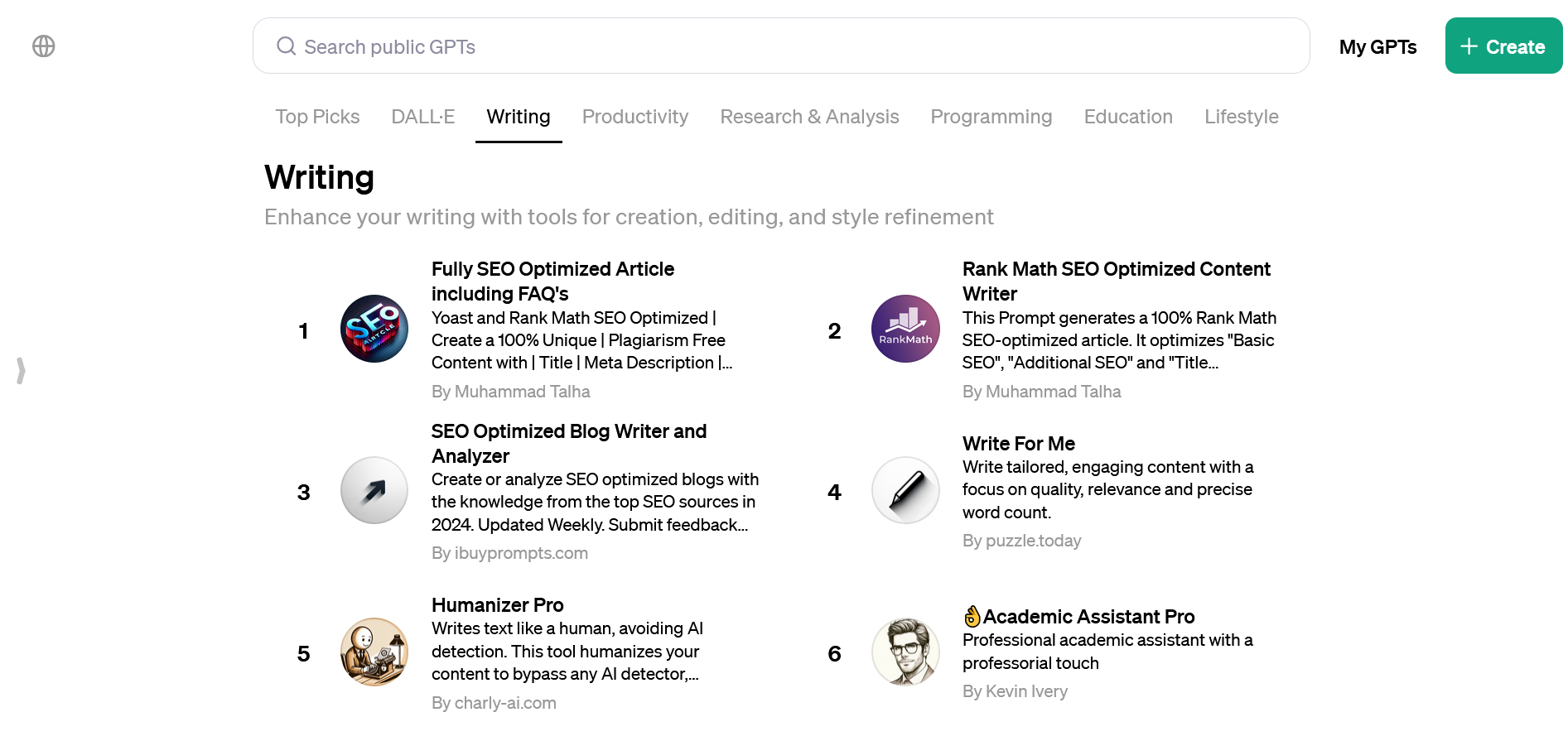Open the SEO Article circular logo
This screenshot has width=1568, height=741.
pyautogui.click(x=374, y=329)
